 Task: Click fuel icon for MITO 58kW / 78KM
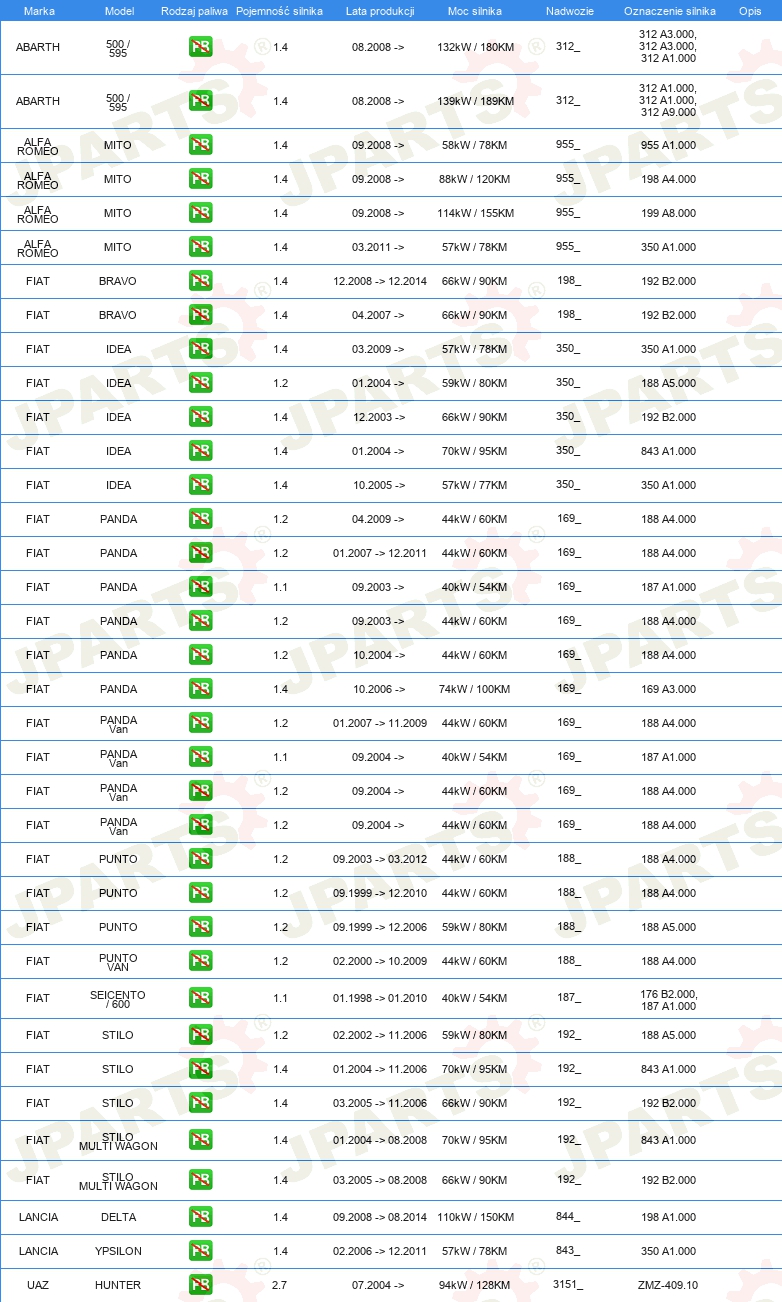[201, 144]
